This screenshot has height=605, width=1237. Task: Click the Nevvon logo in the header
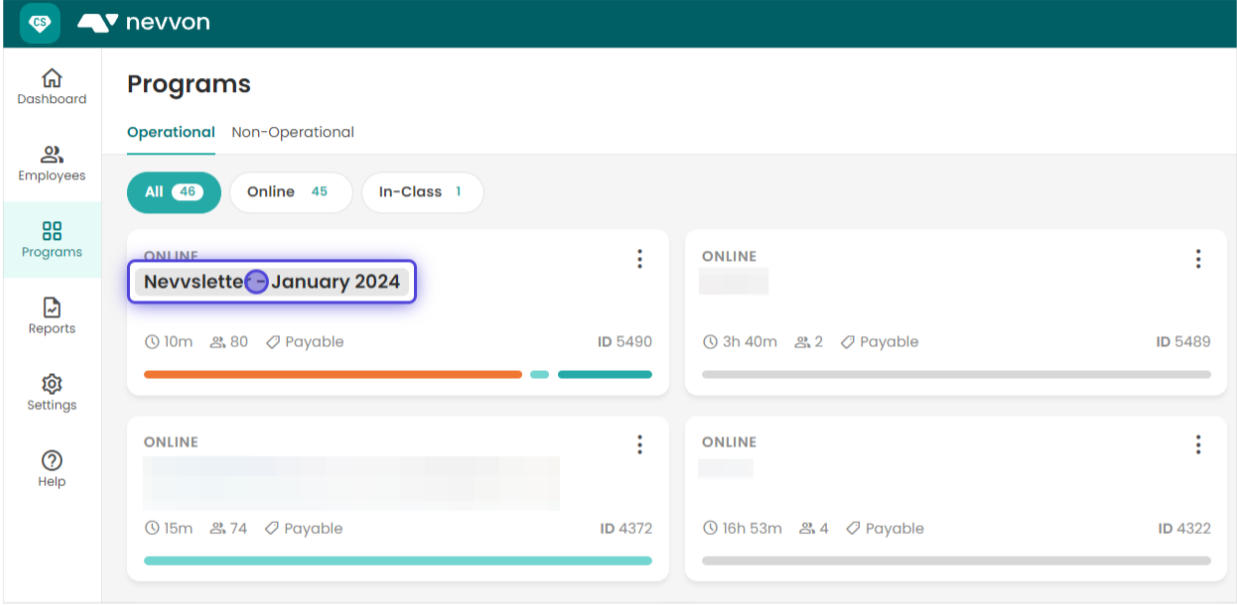pos(144,22)
